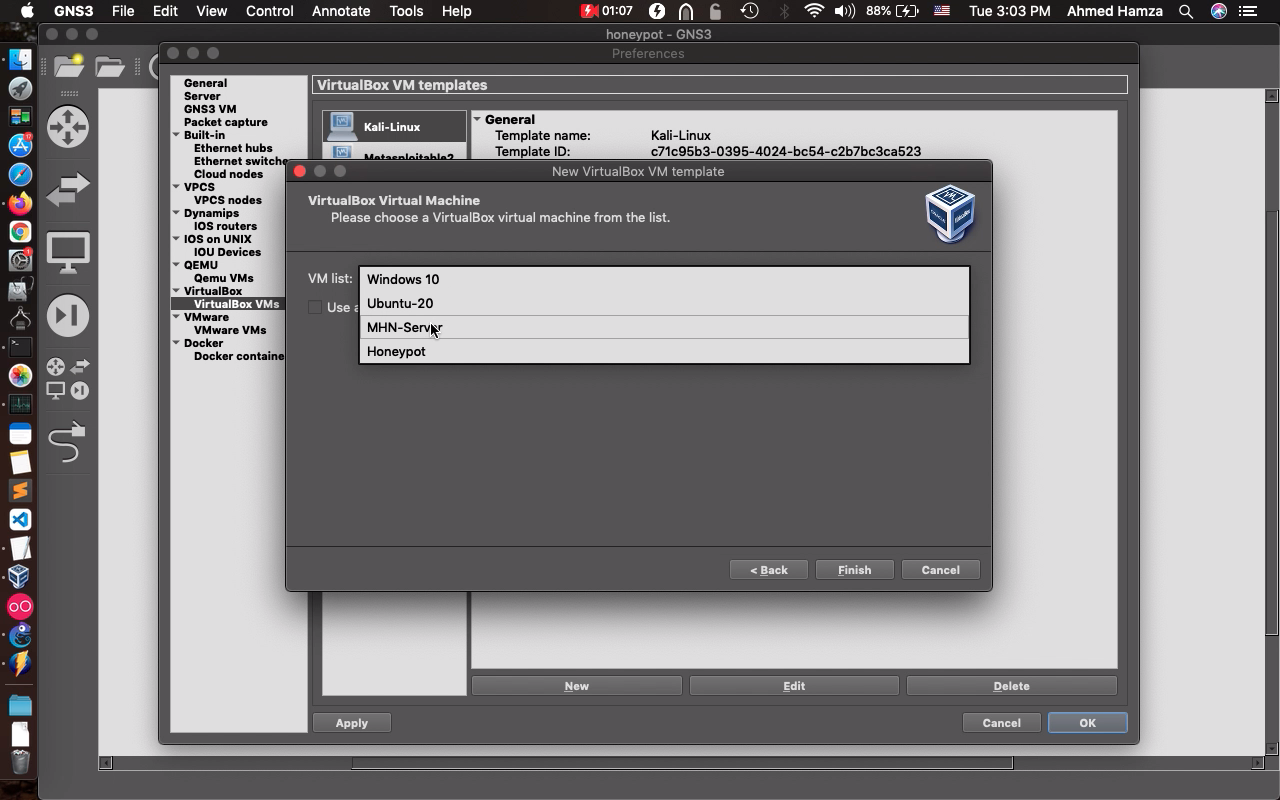This screenshot has height=800, width=1280.
Task: Open the Annotate menu
Action: point(341,11)
